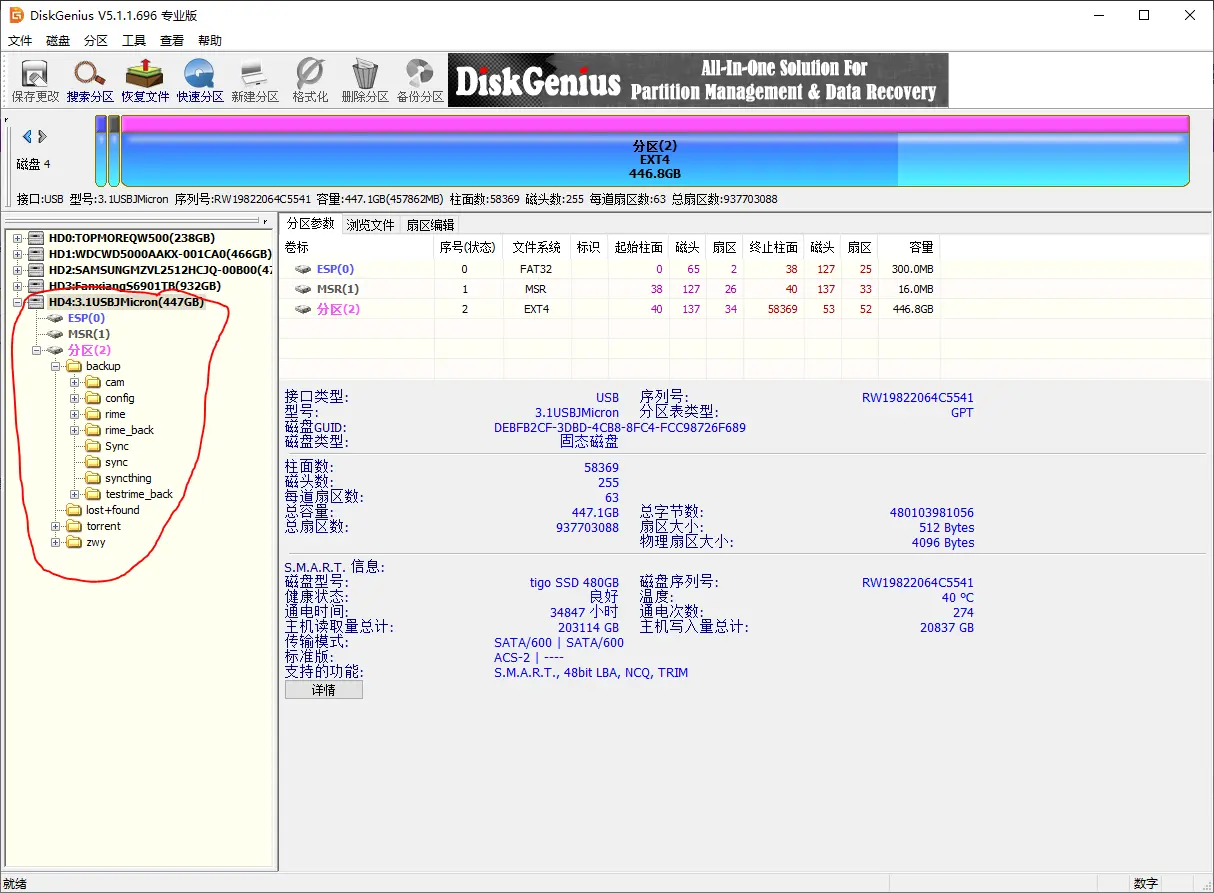Select the ESP(0) row in partition table

(335, 269)
